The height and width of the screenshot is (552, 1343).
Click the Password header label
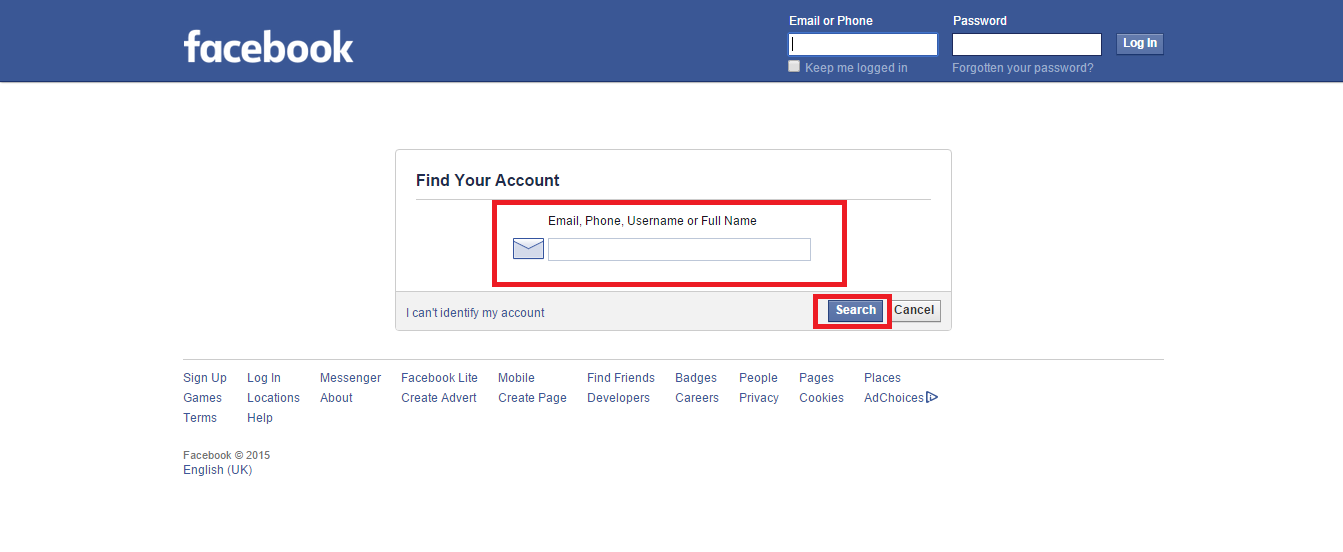click(979, 21)
